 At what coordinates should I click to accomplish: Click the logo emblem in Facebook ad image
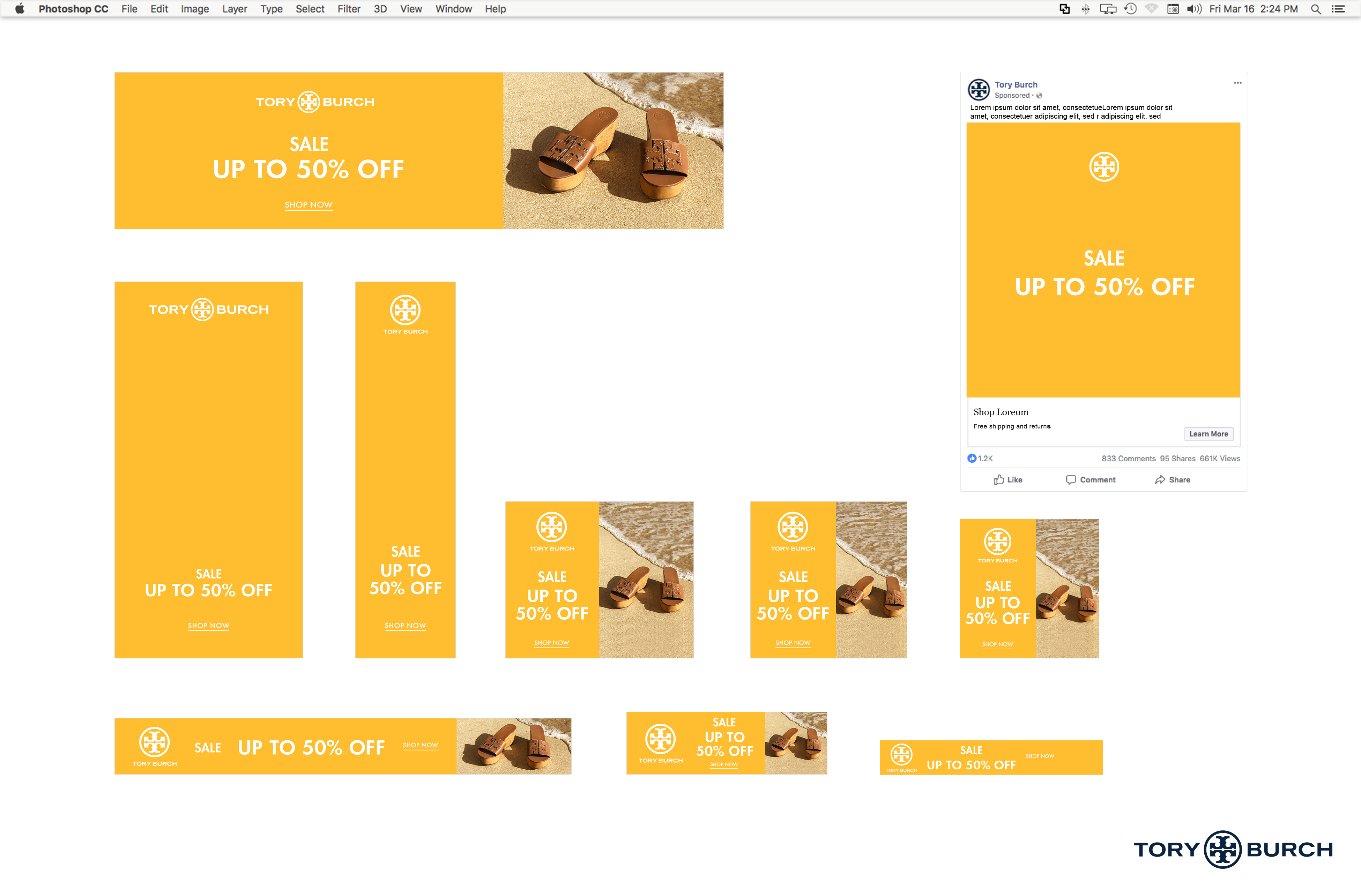pyautogui.click(x=1104, y=167)
